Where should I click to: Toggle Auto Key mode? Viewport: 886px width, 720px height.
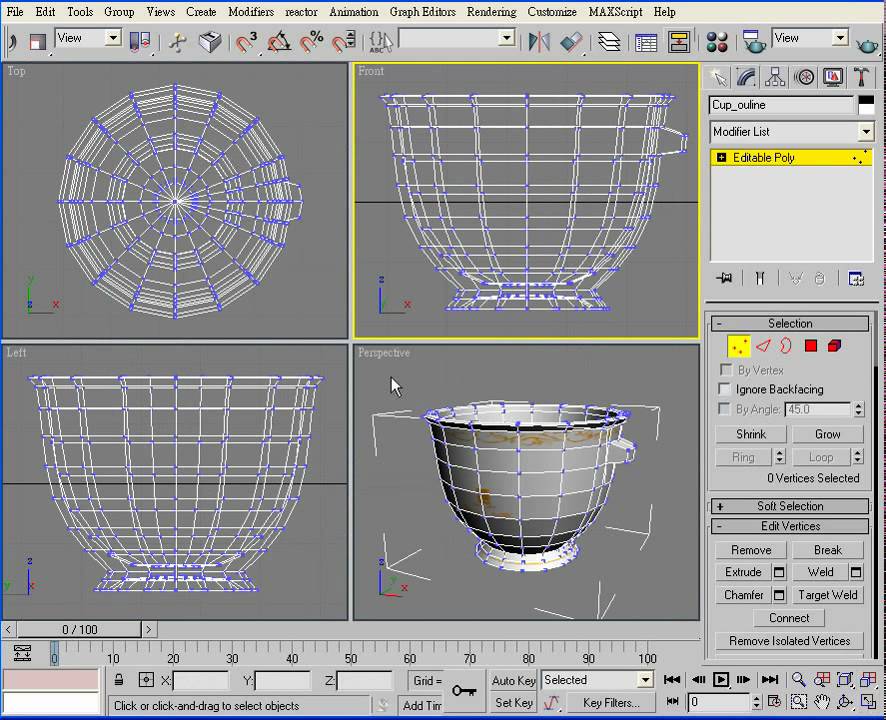click(x=513, y=680)
